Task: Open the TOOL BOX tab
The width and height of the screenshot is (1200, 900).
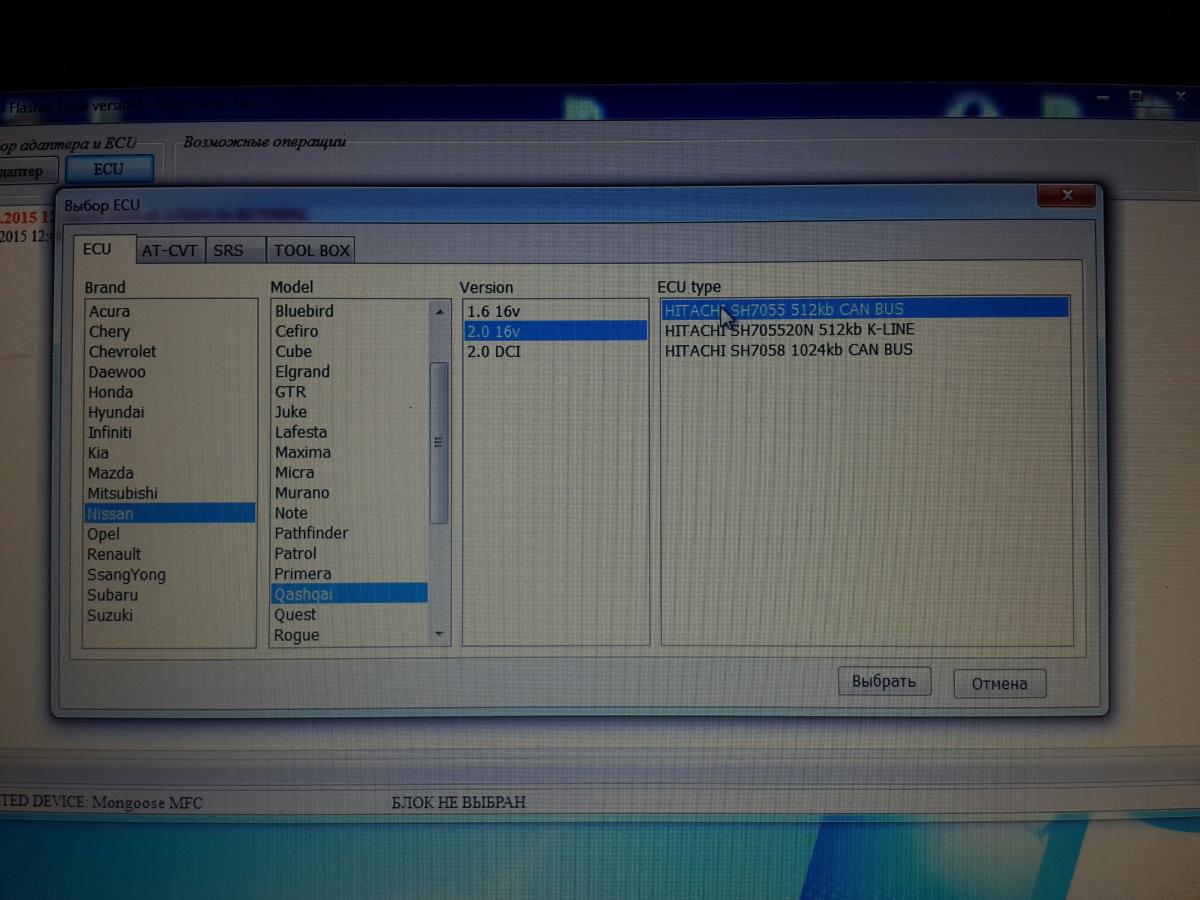Action: coord(312,251)
